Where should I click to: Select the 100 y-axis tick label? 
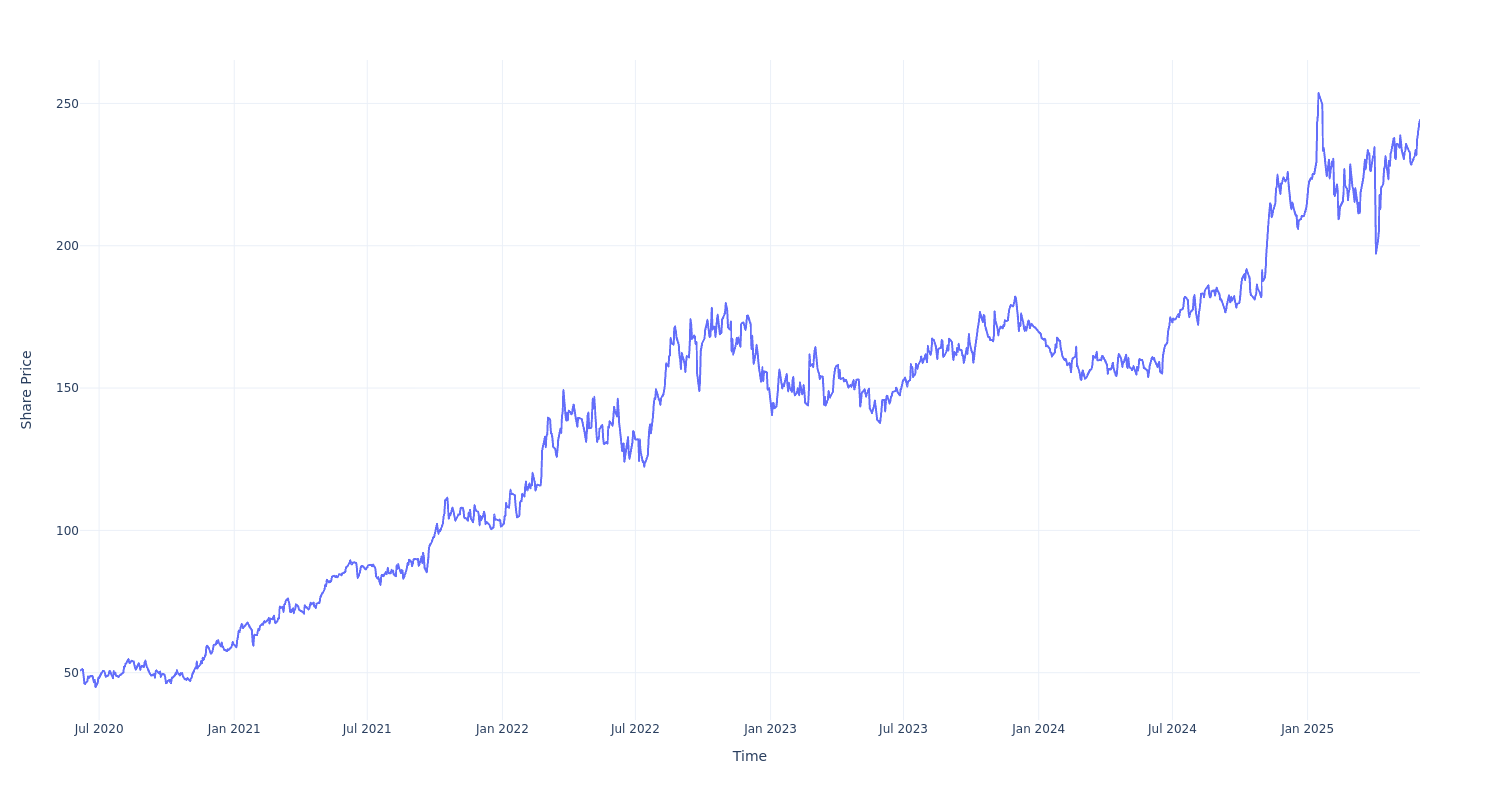pos(67,530)
